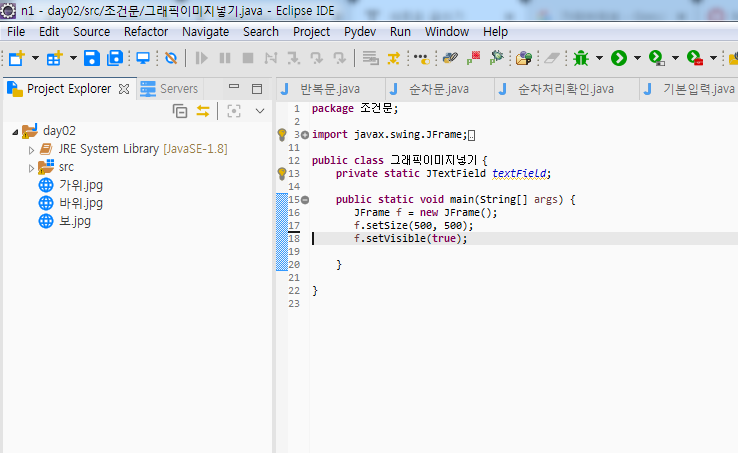Open the Edit menu
Image resolution: width=738 pixels, height=453 pixels.
(x=49, y=32)
